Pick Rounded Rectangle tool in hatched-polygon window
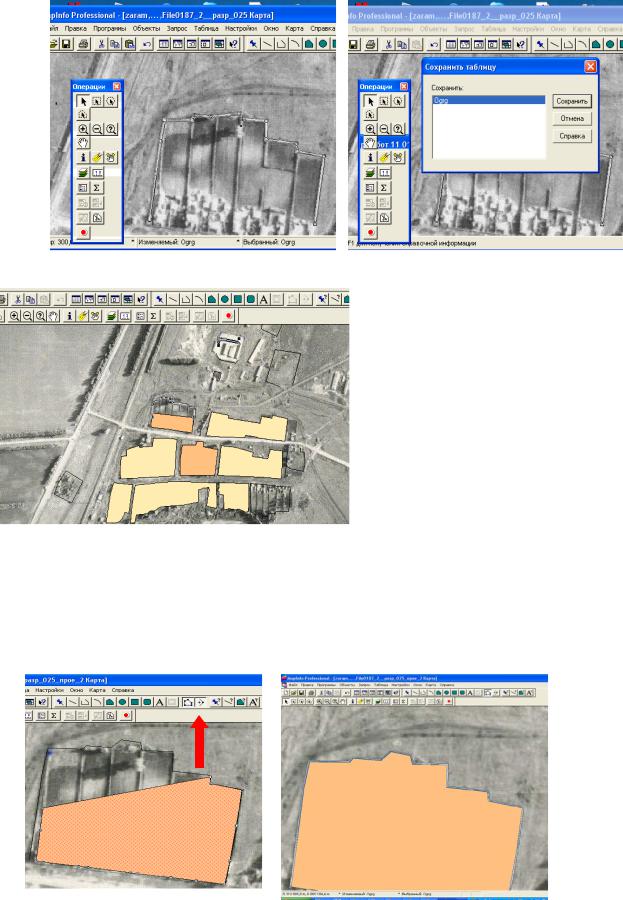This screenshot has height=900, width=623. click(147, 702)
